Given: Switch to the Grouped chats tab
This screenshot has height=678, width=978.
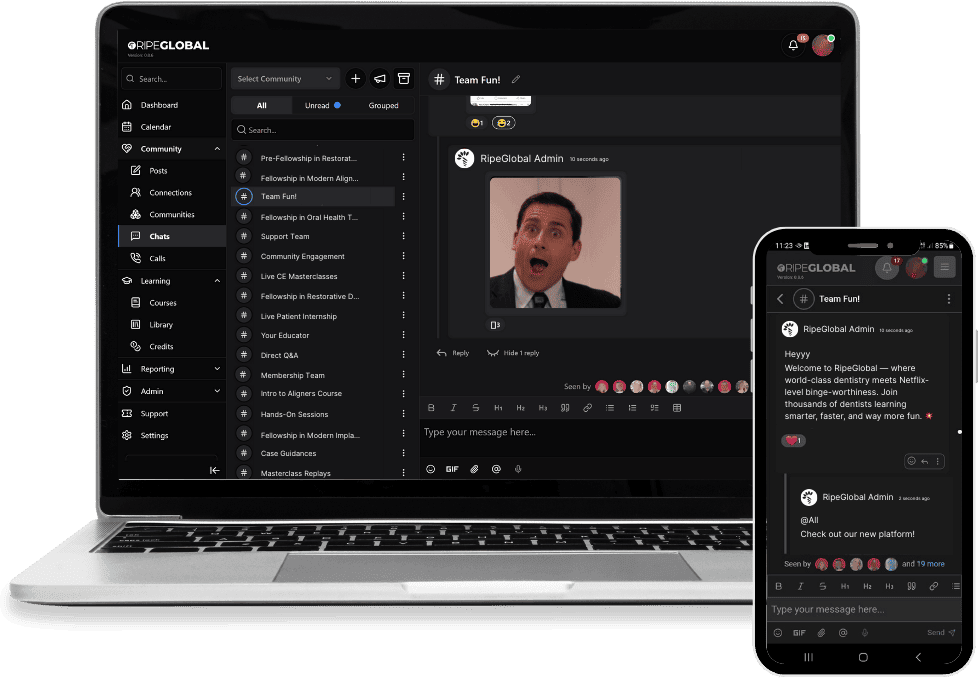Looking at the screenshot, I should [383, 105].
